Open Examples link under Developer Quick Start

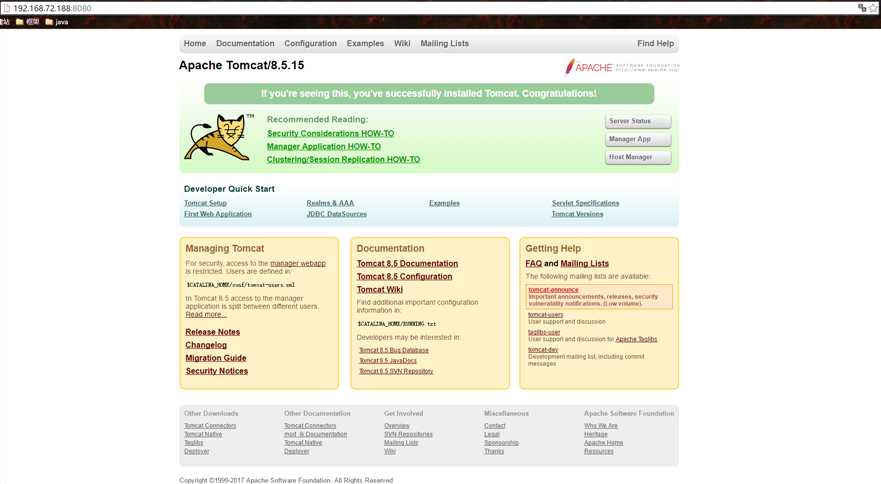(x=444, y=203)
